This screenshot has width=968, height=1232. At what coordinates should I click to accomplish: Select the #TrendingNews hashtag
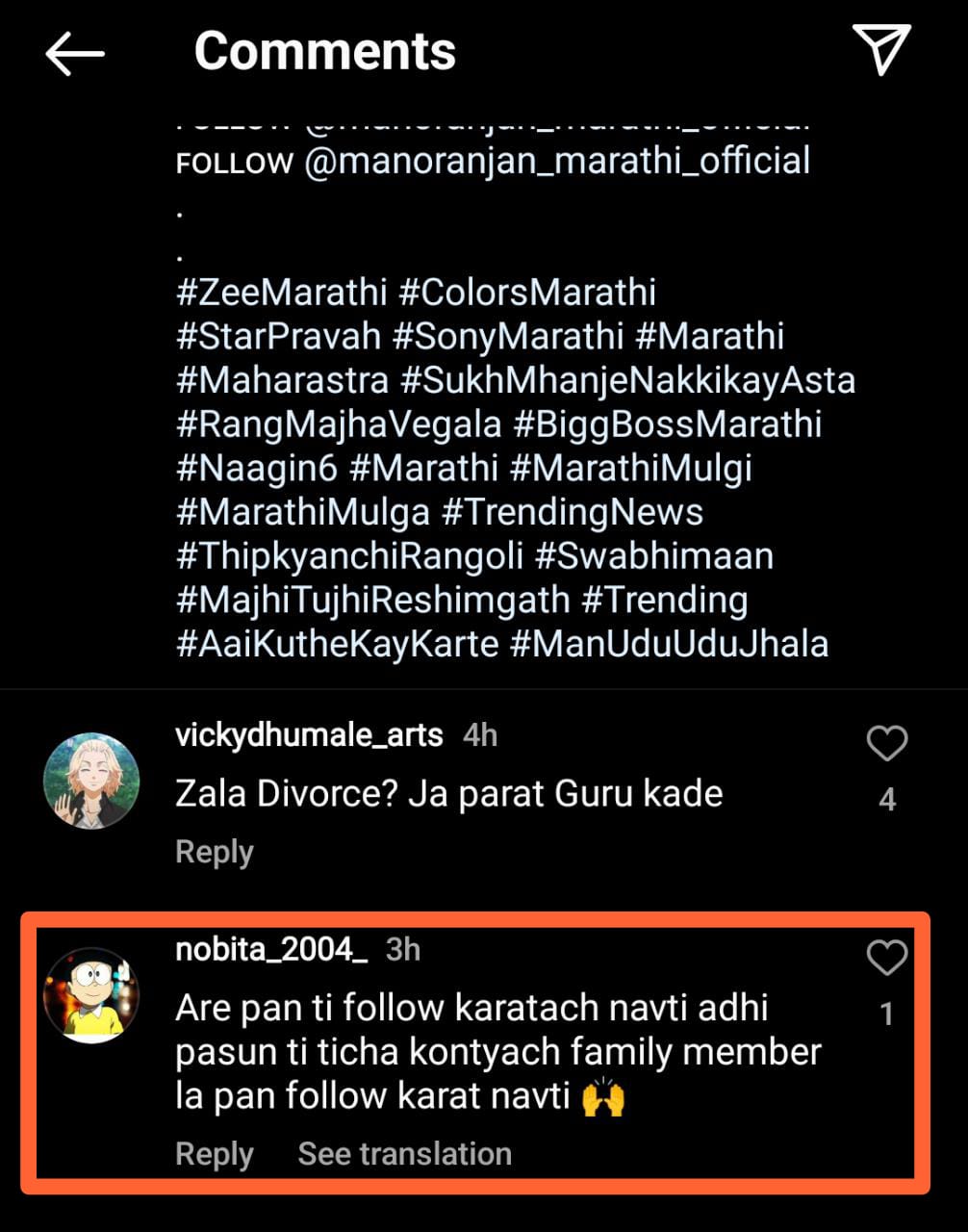pos(572,512)
